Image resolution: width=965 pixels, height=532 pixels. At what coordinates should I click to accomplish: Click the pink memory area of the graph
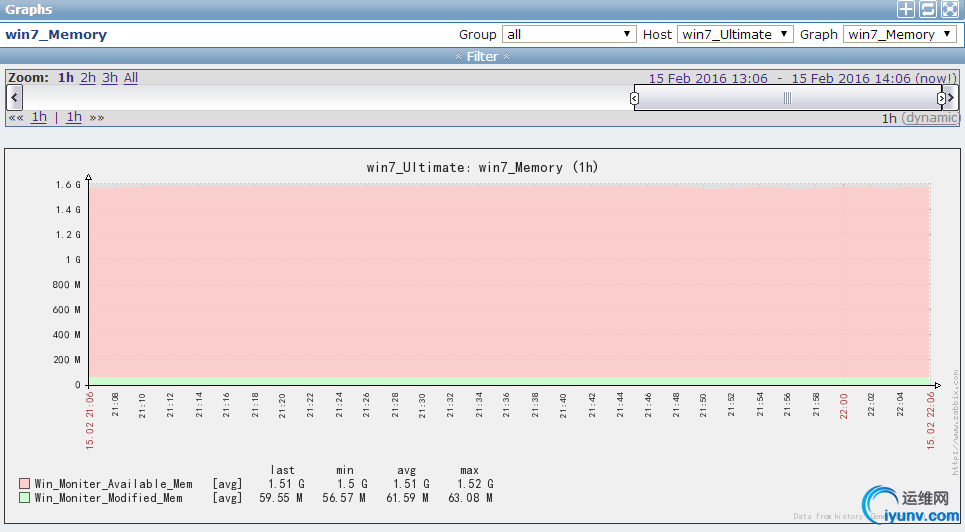click(509, 280)
